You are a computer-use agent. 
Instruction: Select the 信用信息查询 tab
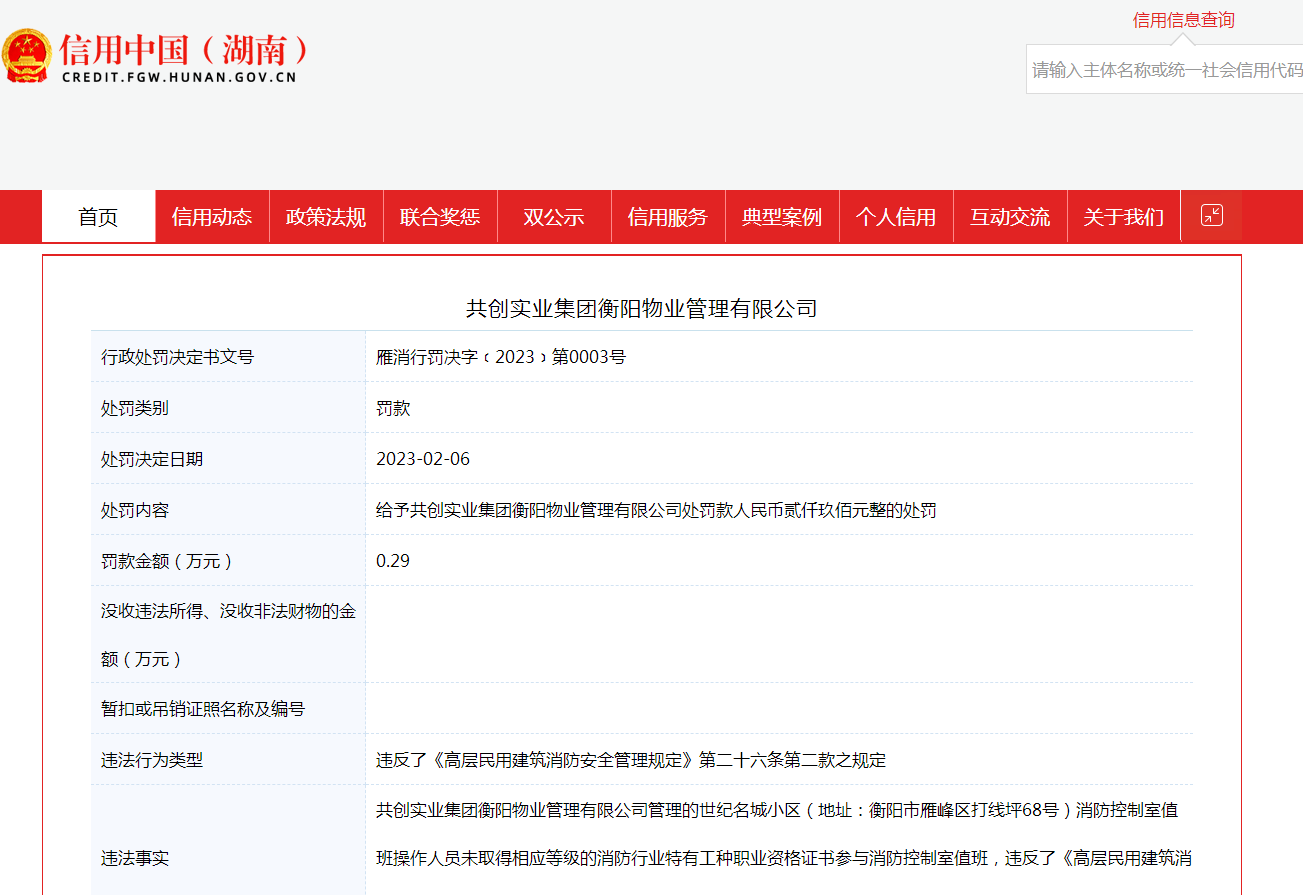(1183, 20)
